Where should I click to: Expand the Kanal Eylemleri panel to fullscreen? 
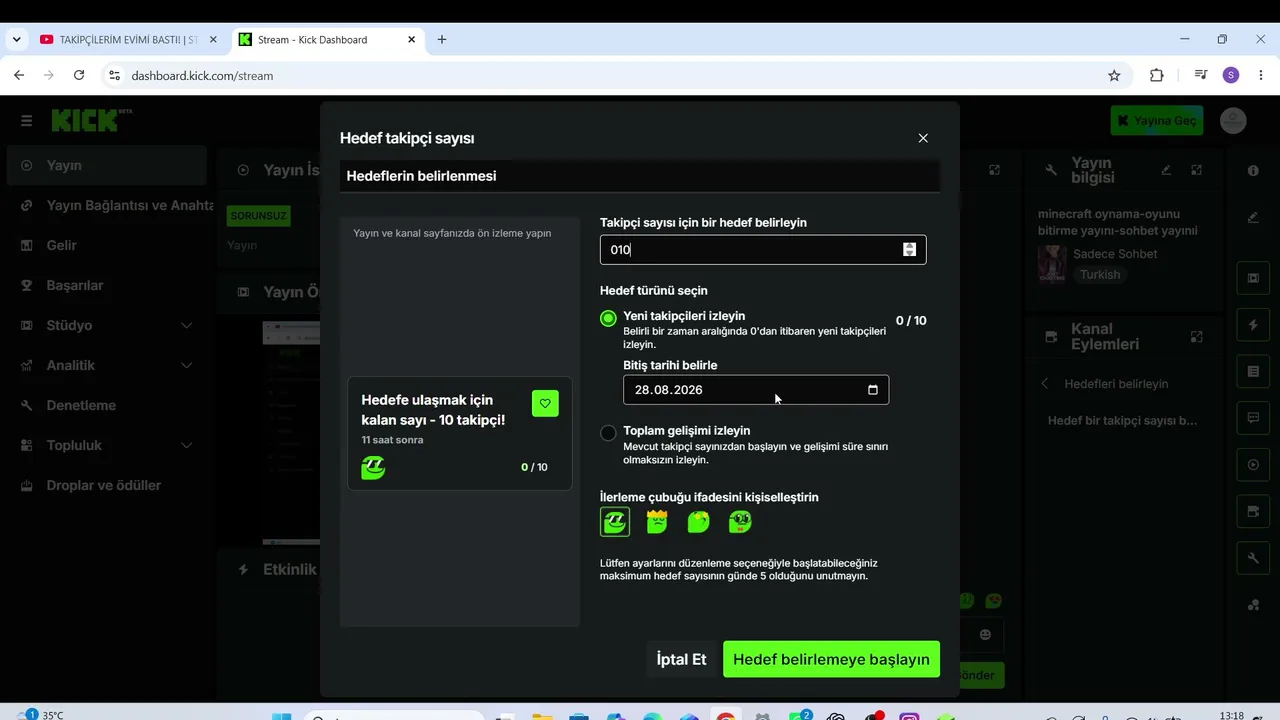coord(1197,337)
